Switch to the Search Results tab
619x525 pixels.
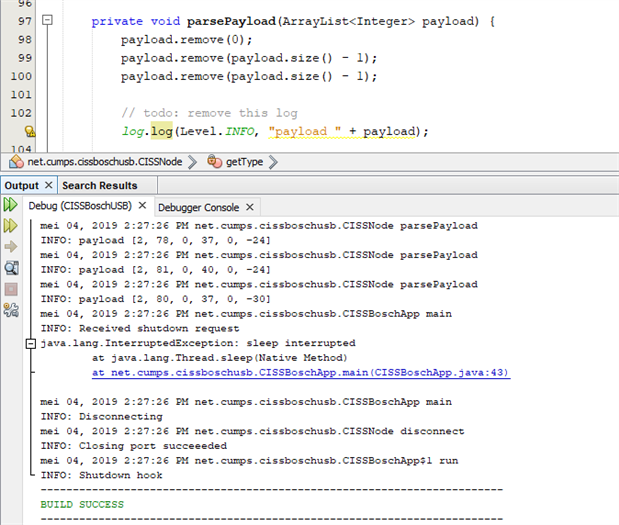pos(99,185)
